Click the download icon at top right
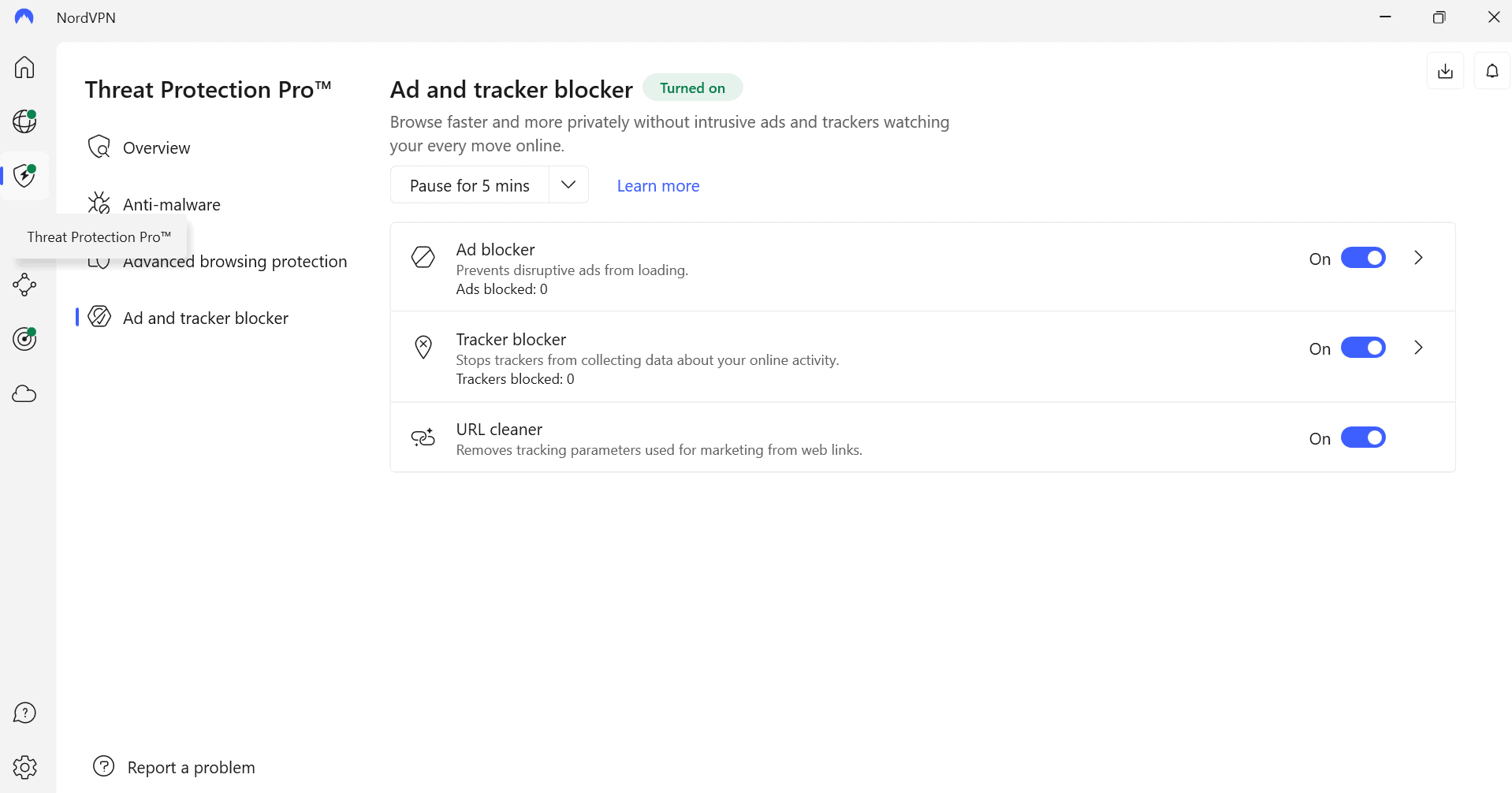This screenshot has width=1512, height=793. coord(1445,71)
